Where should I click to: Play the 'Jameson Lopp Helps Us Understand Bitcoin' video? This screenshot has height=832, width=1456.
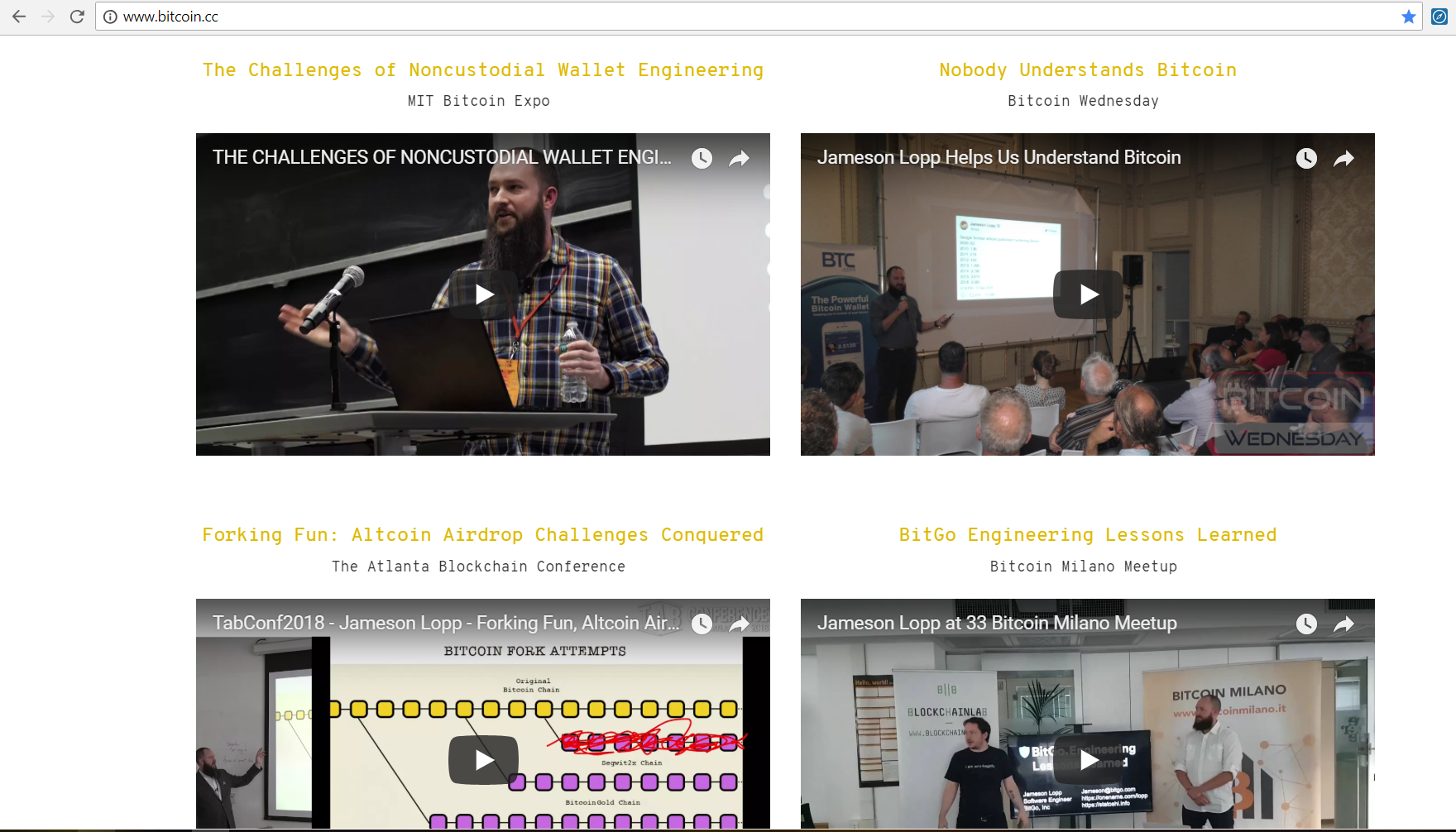pos(1088,294)
